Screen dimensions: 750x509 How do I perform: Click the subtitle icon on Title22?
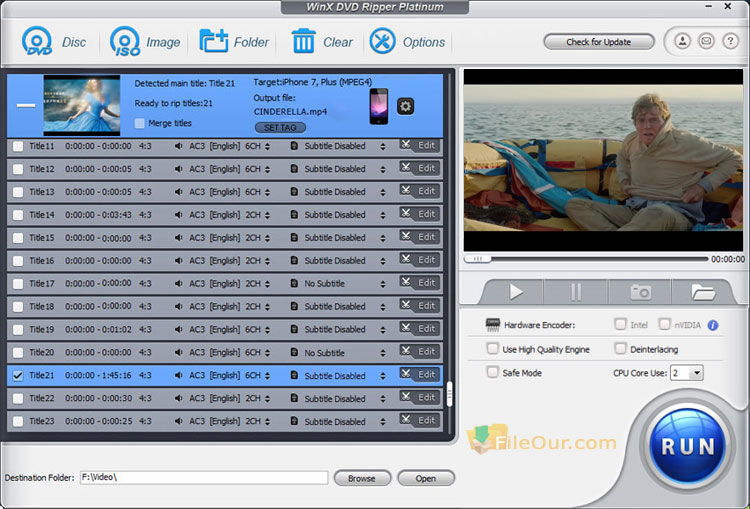294,398
